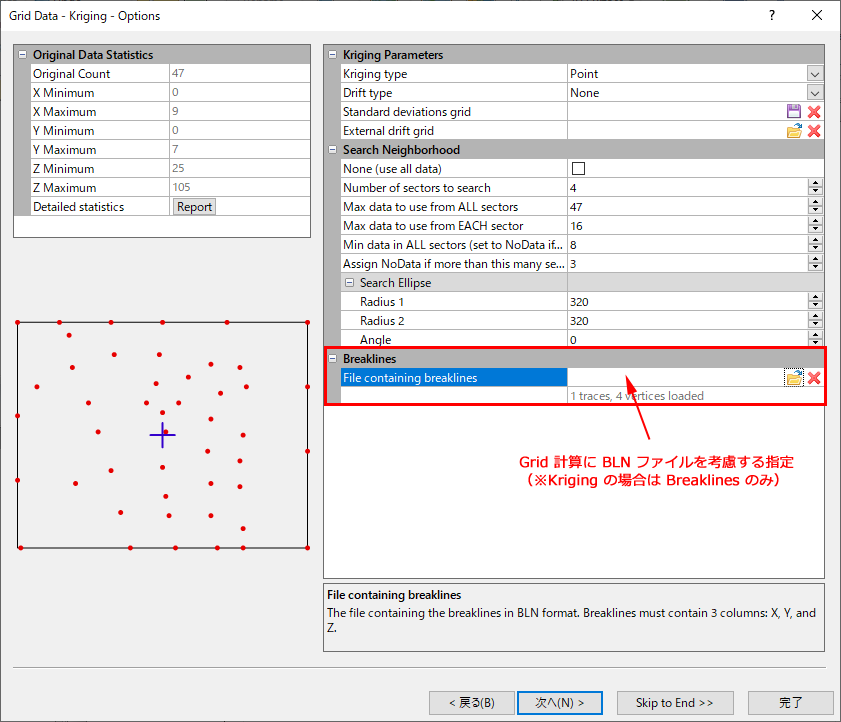The height and width of the screenshot is (722, 841).
Task: Click the Report button
Action: coord(194,207)
